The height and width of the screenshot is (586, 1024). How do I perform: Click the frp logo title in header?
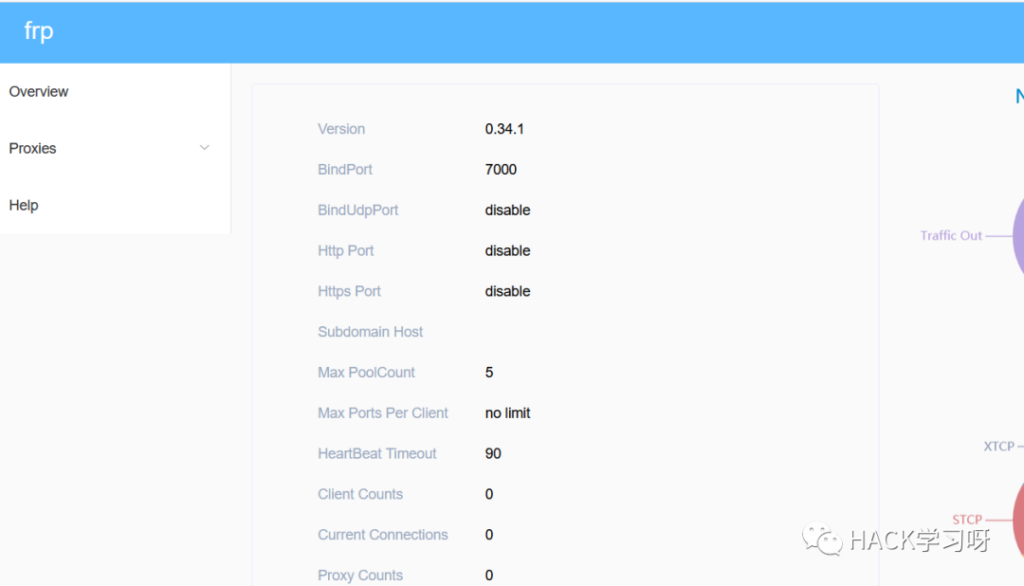coord(39,31)
